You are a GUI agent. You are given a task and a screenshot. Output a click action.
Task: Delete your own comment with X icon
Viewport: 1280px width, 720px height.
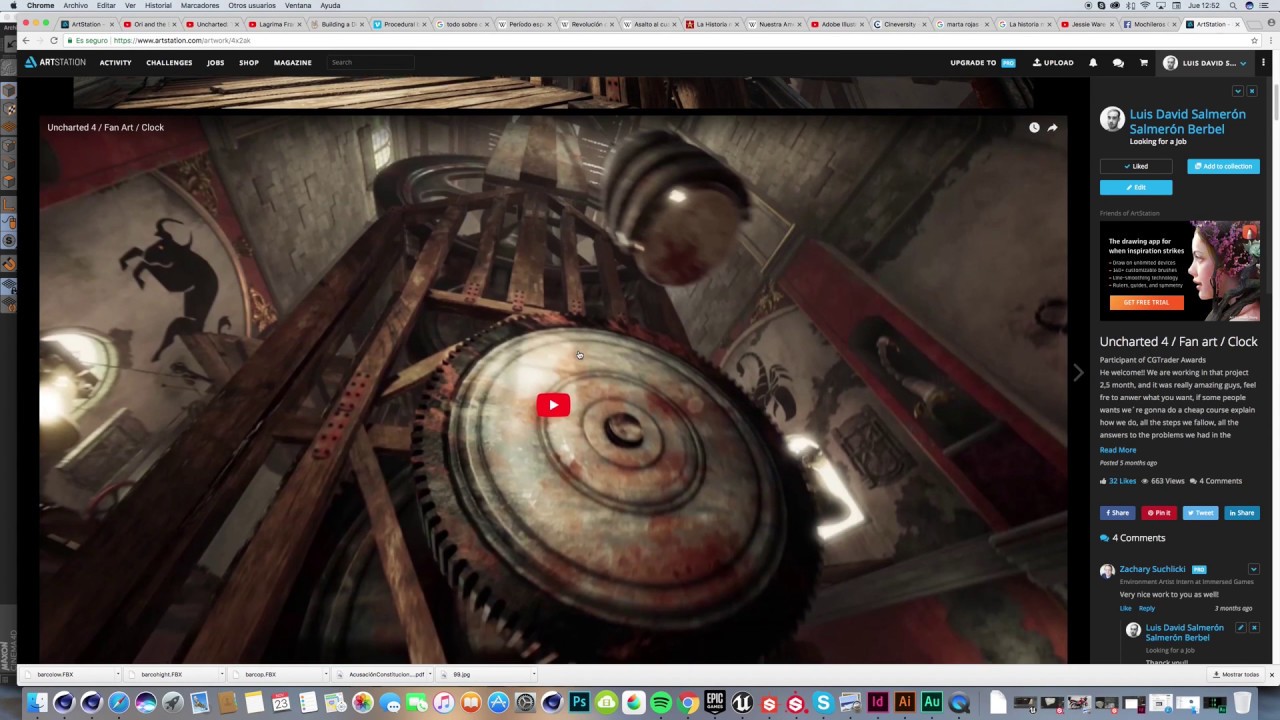pyautogui.click(x=1254, y=628)
